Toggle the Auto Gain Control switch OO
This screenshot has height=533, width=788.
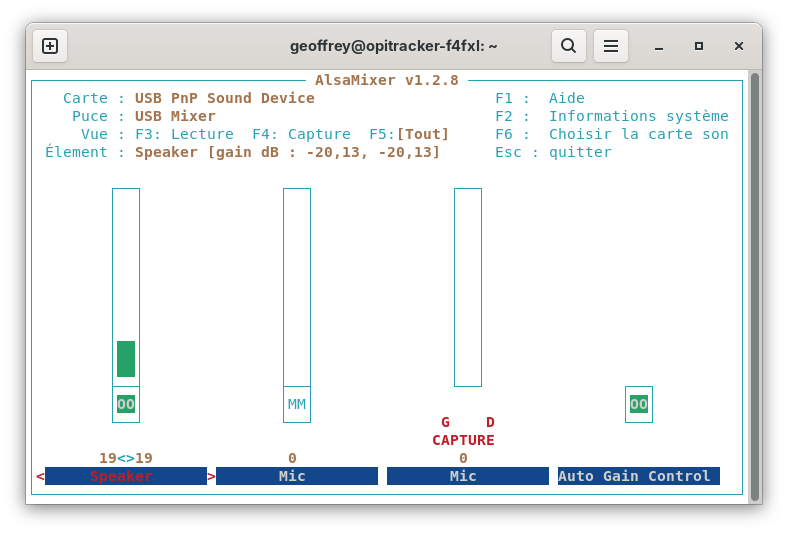coord(639,404)
